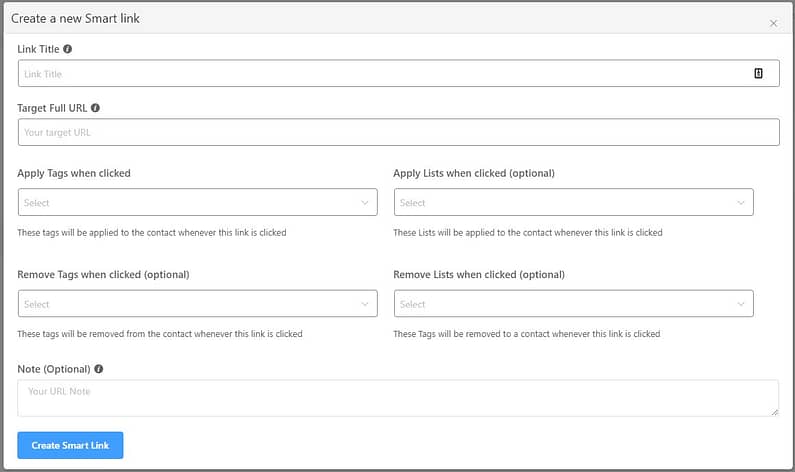Click 'These Tags will be removed to' text
The height and width of the screenshot is (472, 795).
pyautogui.click(x=527, y=334)
